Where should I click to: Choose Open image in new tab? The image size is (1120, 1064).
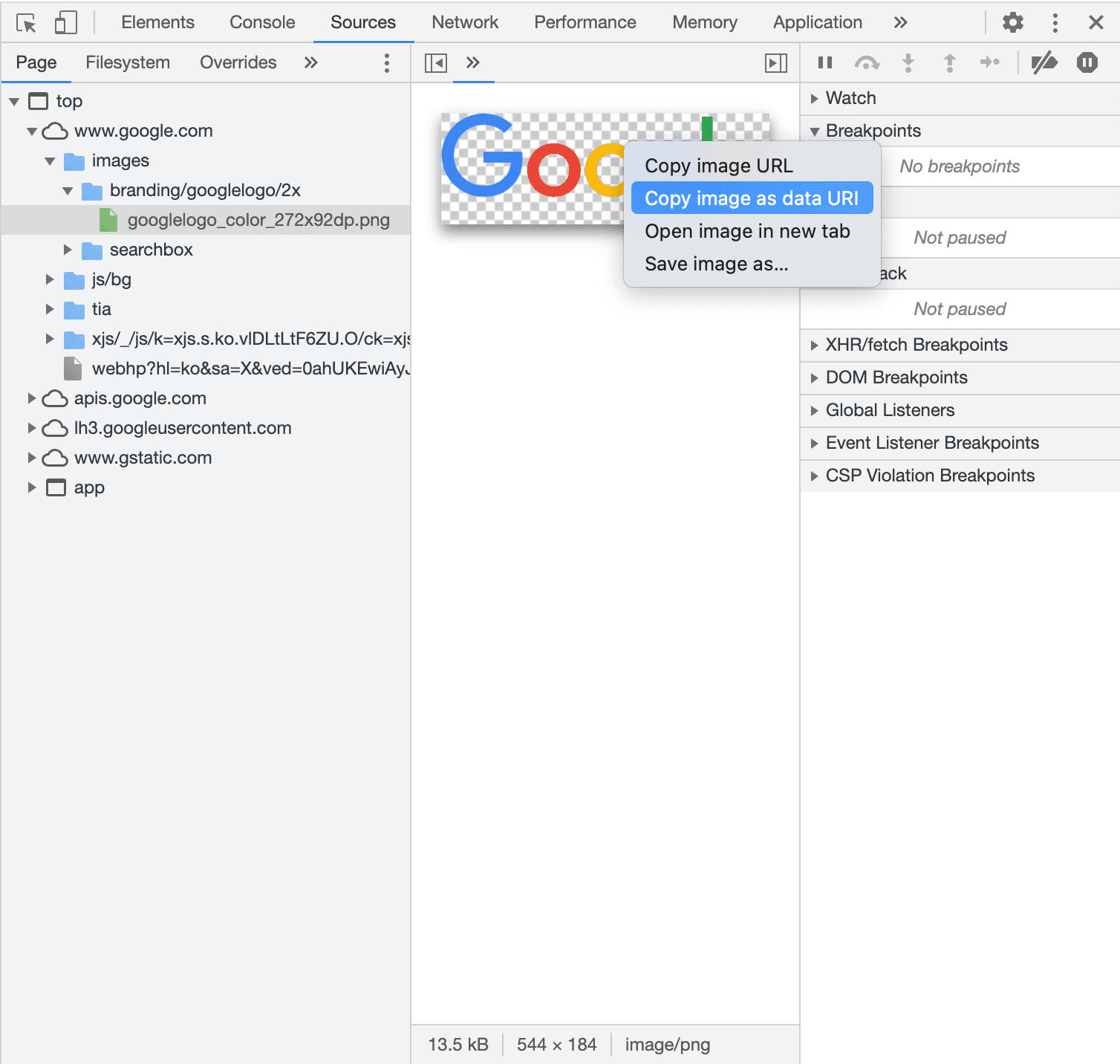coord(752,231)
